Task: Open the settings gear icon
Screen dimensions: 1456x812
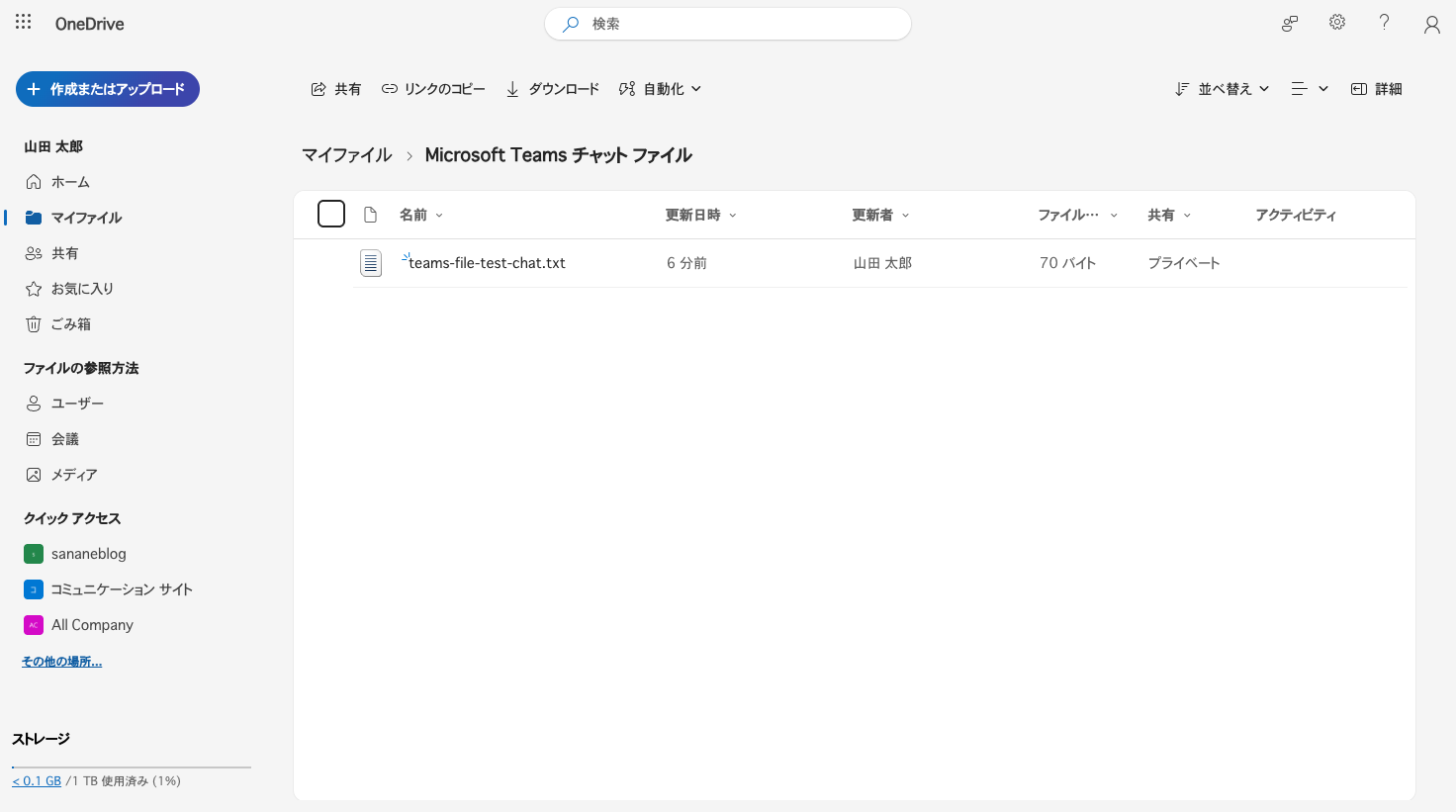Action: [x=1337, y=23]
